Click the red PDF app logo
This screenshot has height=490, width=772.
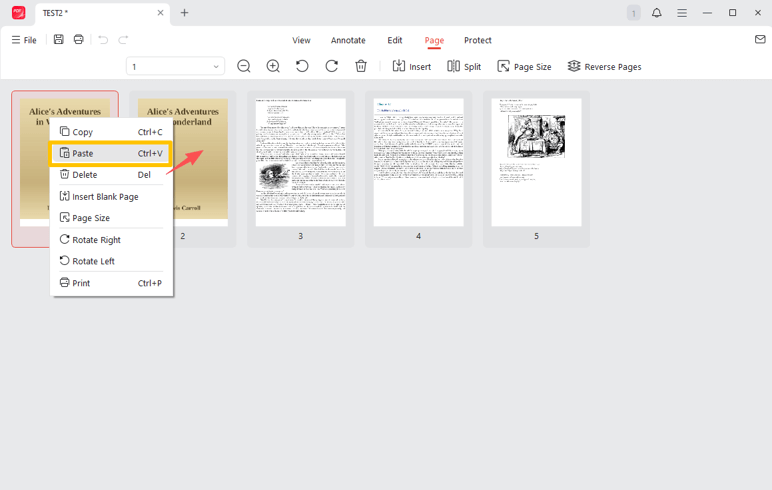[x=19, y=12]
